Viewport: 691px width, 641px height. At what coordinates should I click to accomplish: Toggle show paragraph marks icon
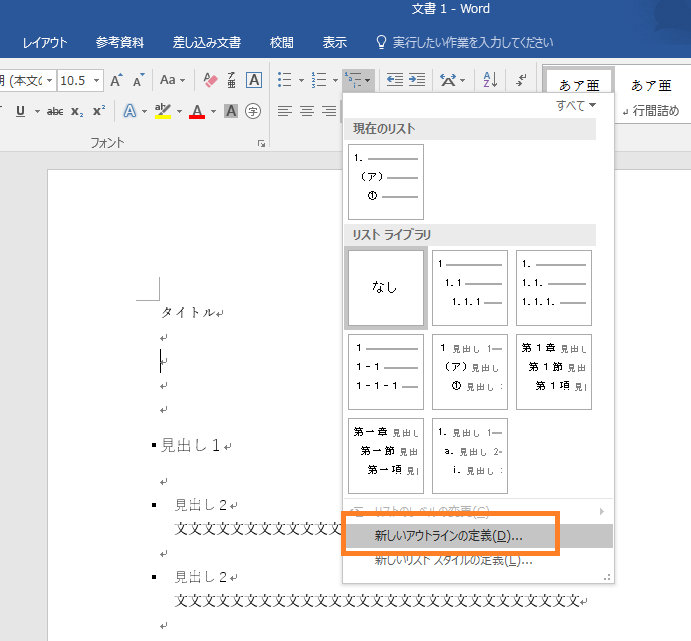tap(521, 80)
